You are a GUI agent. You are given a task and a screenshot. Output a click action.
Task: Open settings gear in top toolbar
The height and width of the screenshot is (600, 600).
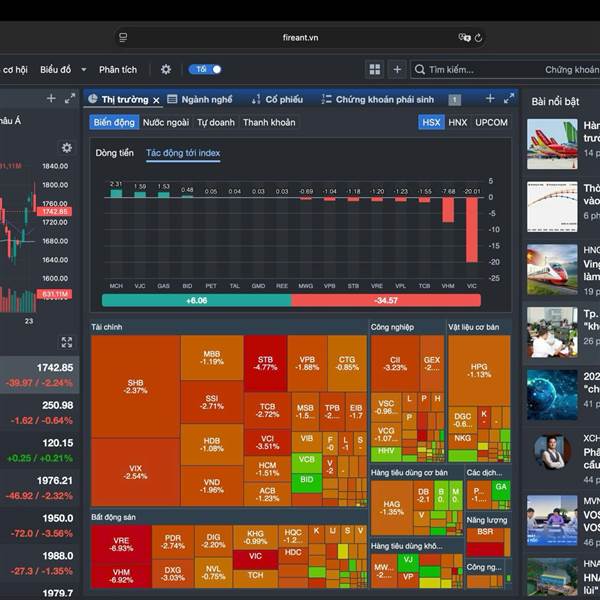coord(166,69)
